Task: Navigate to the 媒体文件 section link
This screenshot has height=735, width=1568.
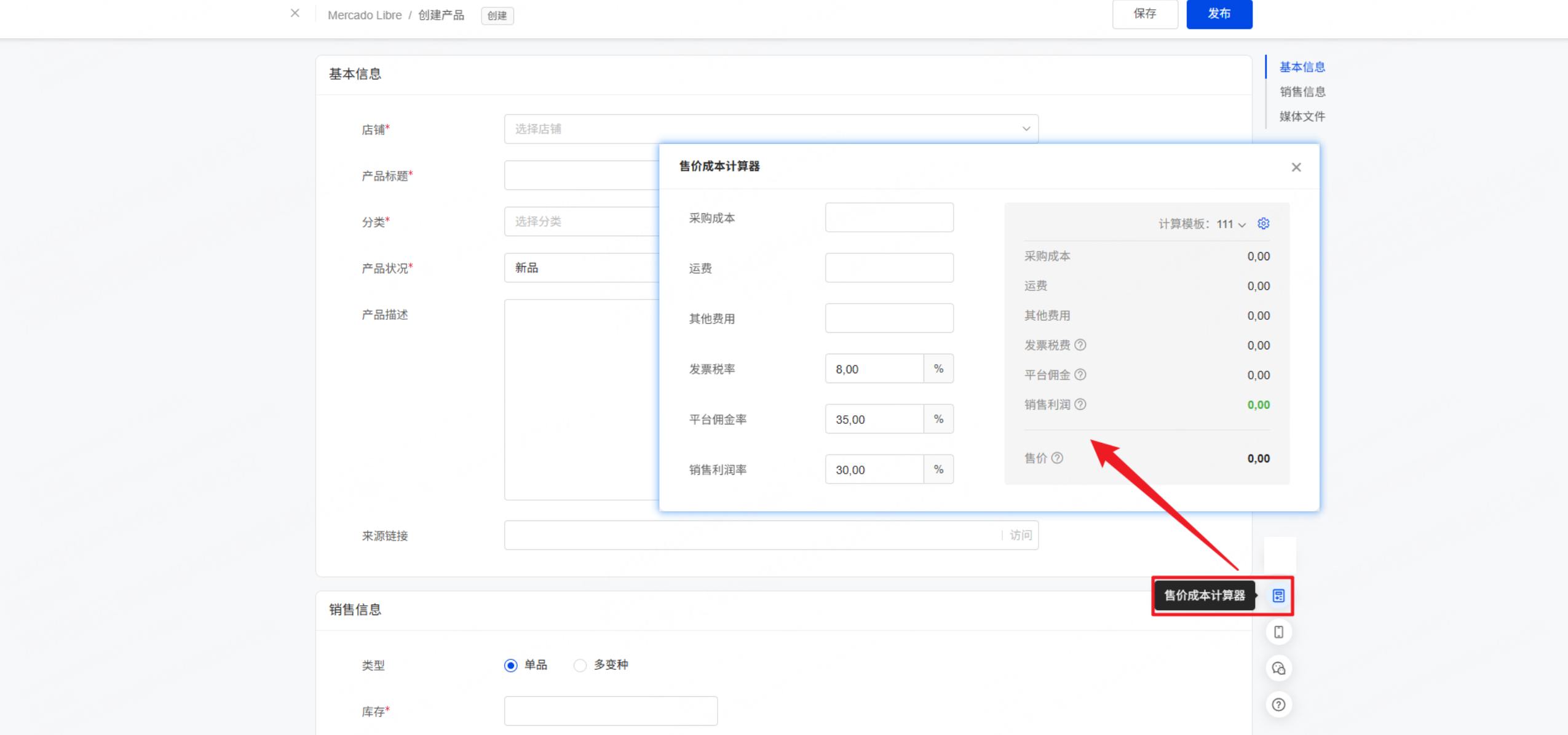Action: coord(1302,116)
